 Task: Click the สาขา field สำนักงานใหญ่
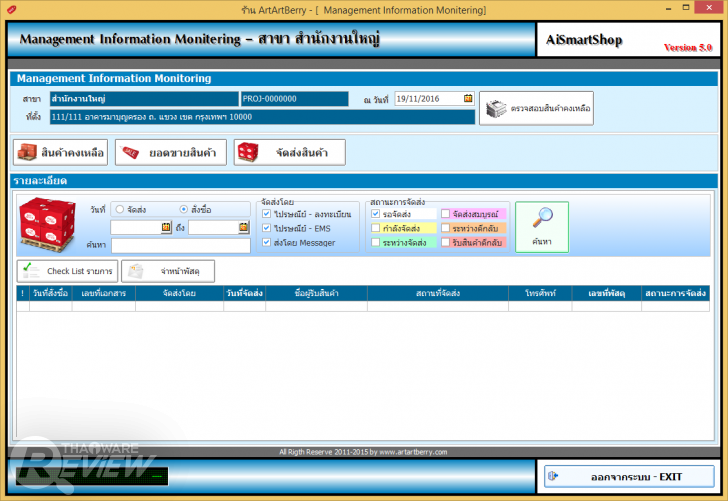click(144, 99)
